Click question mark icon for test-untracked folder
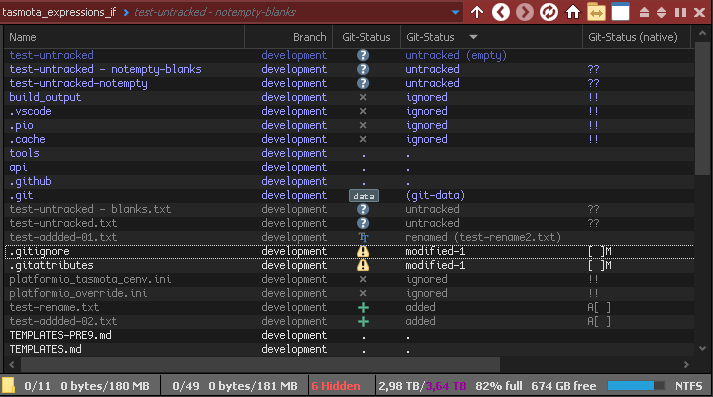 point(363,55)
